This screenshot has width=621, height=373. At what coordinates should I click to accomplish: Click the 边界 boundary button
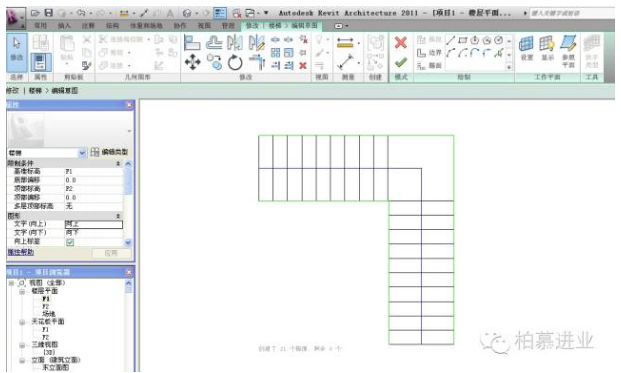click(x=429, y=53)
